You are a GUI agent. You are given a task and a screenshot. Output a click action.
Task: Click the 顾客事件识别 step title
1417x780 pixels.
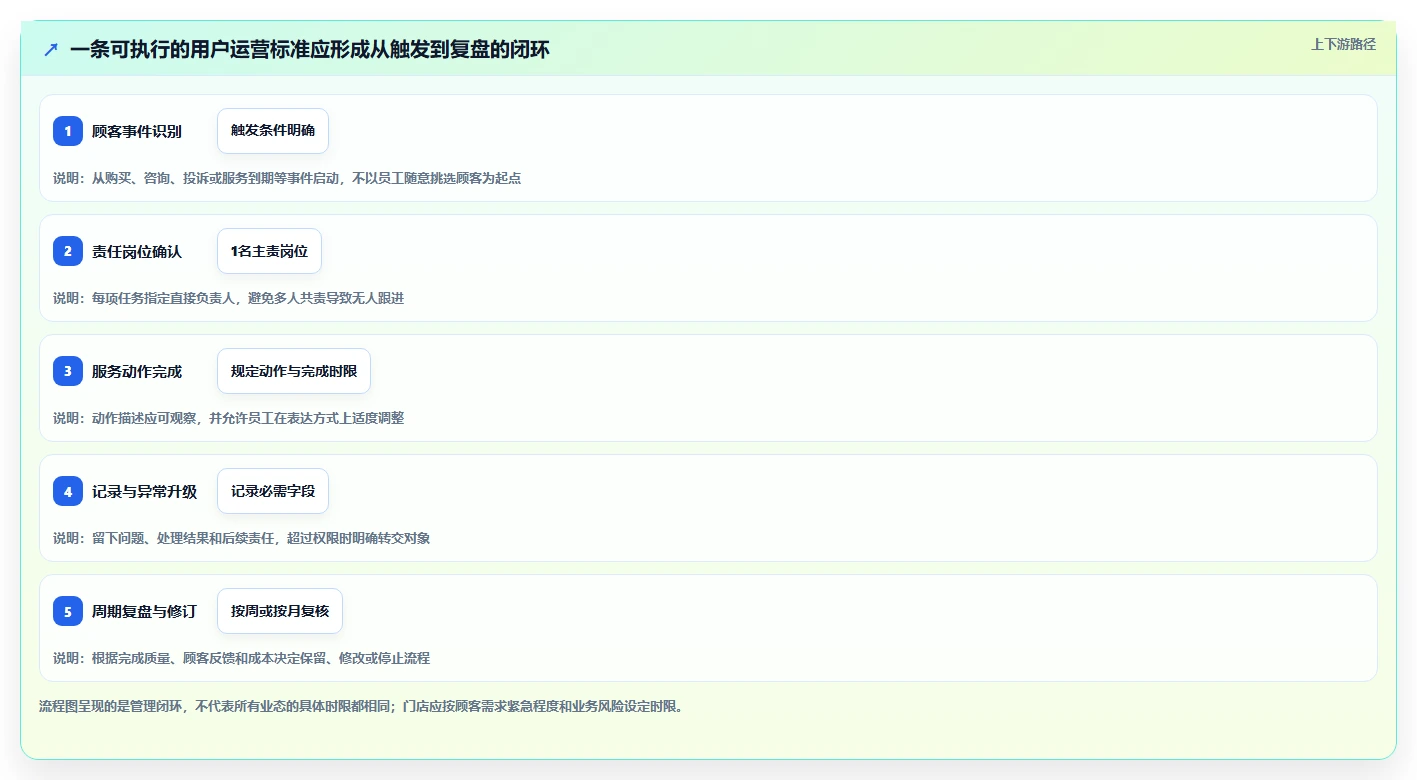click(x=137, y=131)
